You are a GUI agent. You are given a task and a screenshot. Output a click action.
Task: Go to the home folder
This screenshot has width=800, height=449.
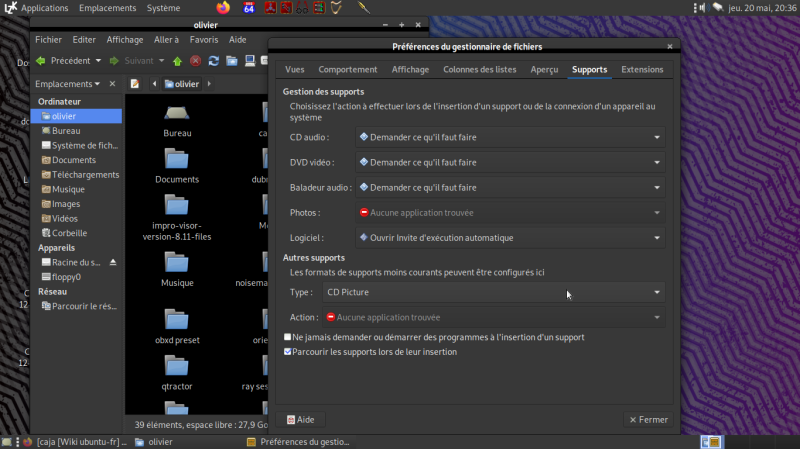[x=232, y=61]
